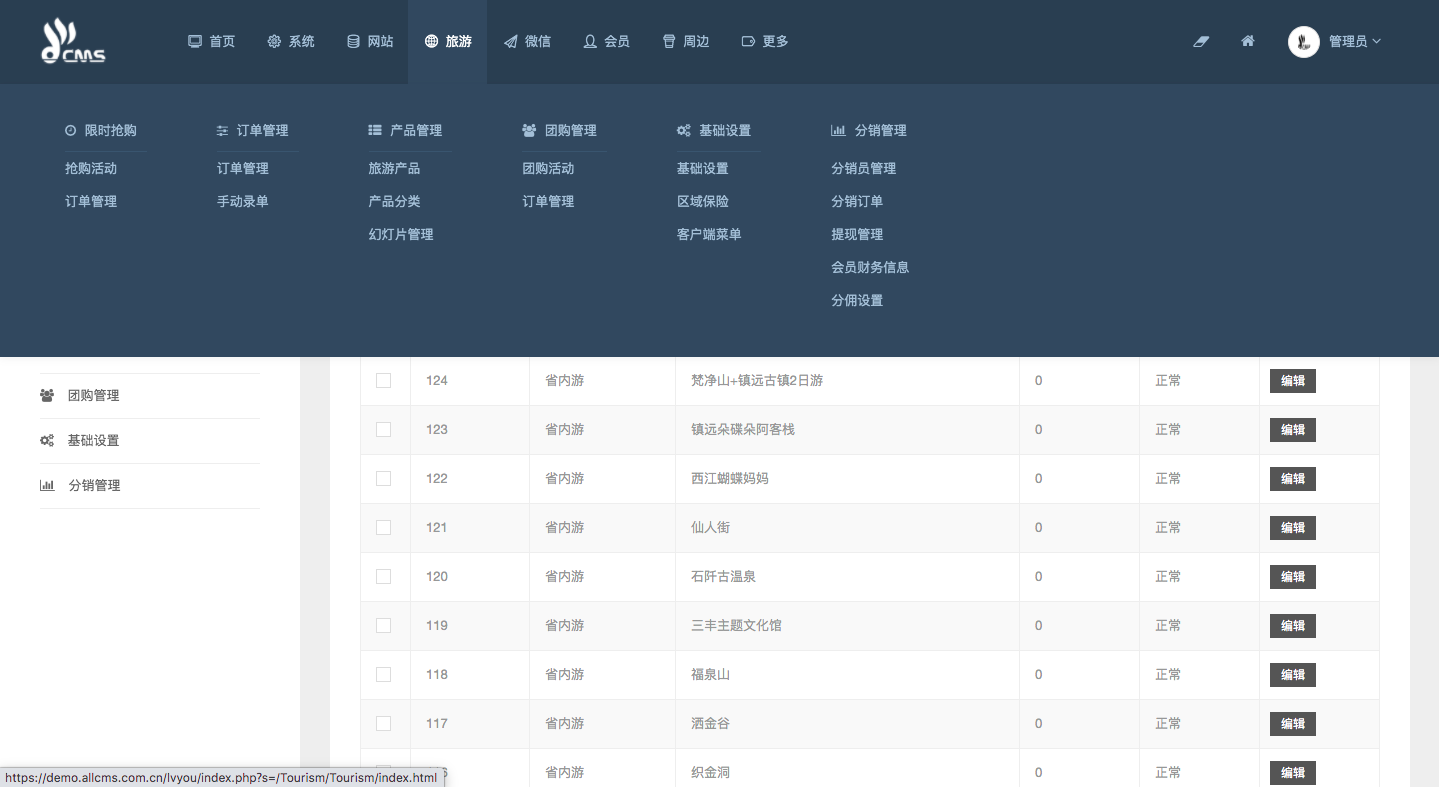The image size is (1439, 787).
Task: Click the home icon in top bar
Action: point(1247,41)
